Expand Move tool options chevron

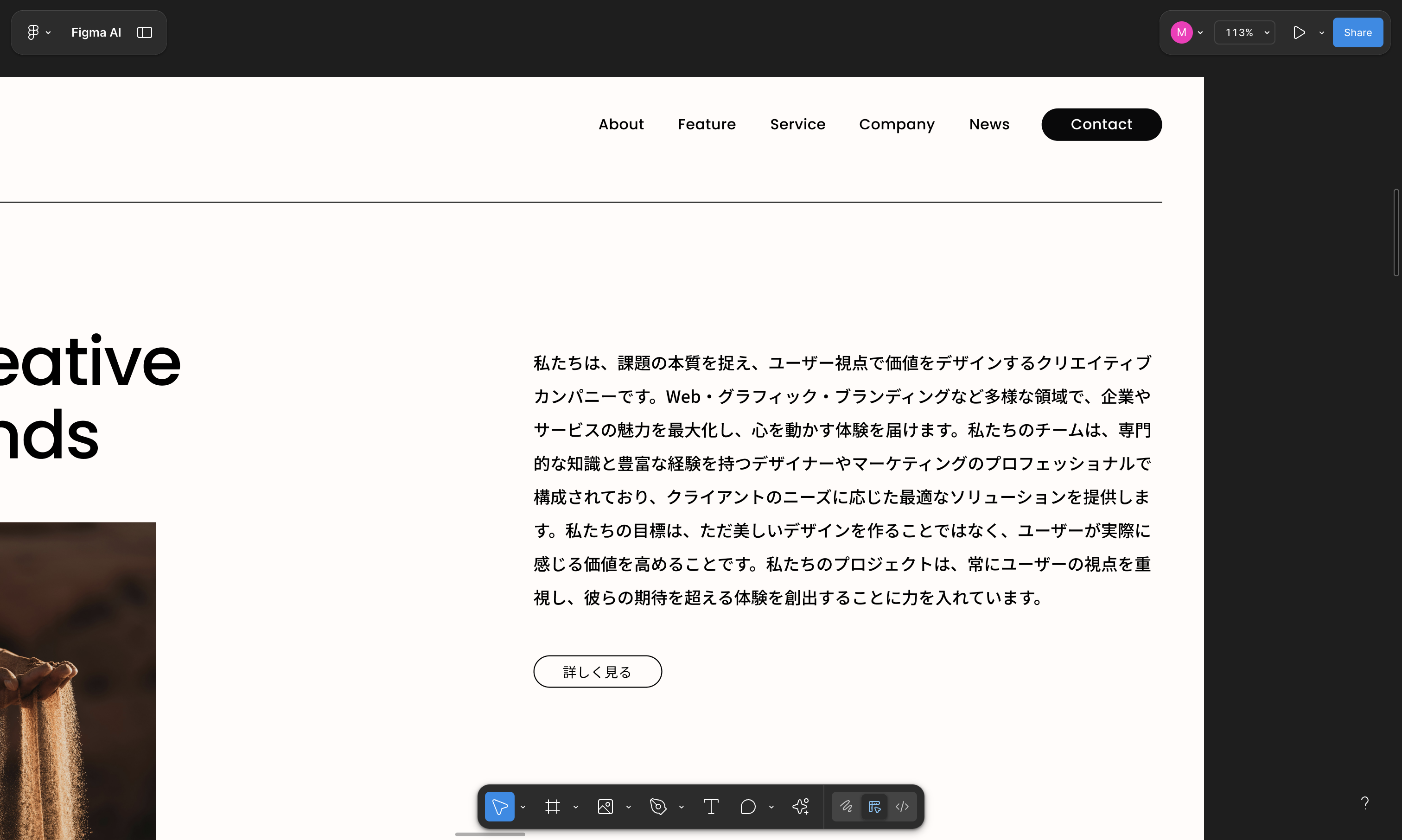[523, 807]
